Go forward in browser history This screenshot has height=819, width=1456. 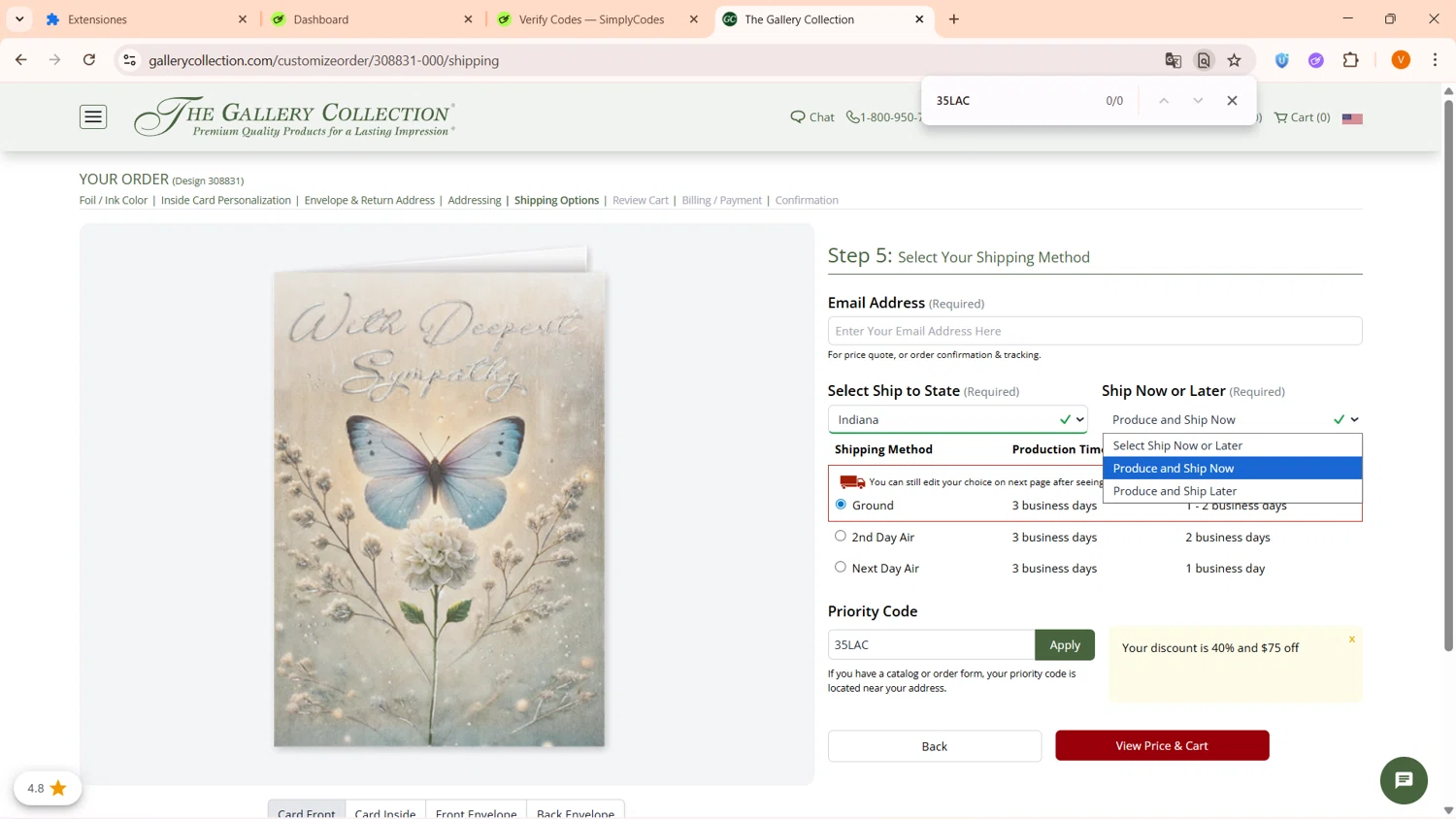click(x=55, y=60)
